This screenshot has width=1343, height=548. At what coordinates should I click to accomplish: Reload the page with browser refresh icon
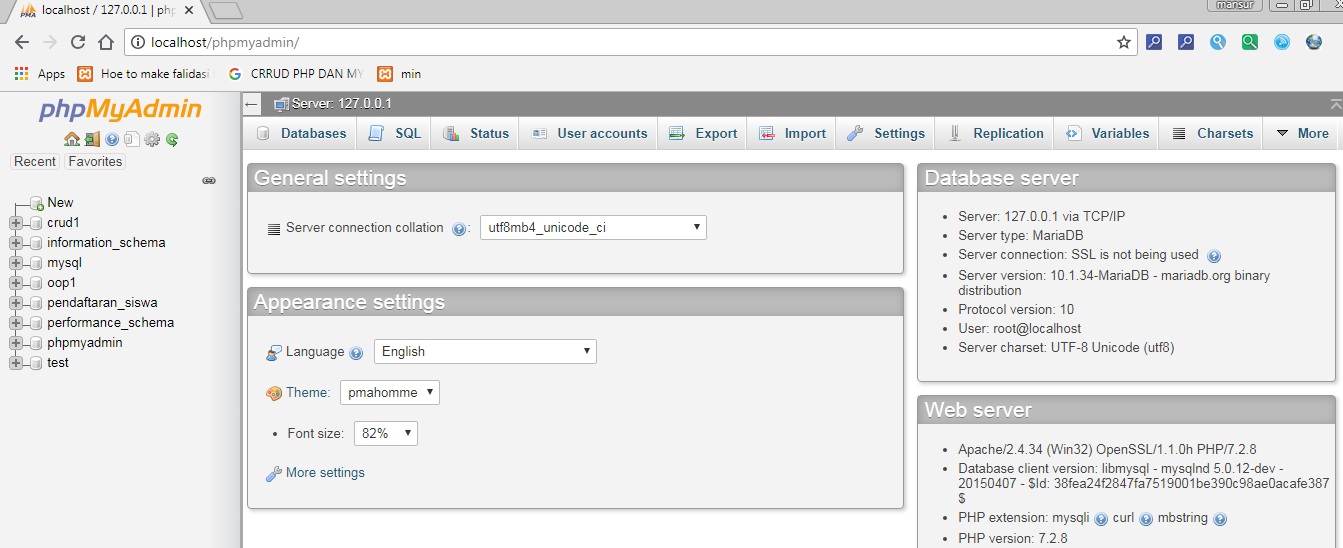point(78,42)
